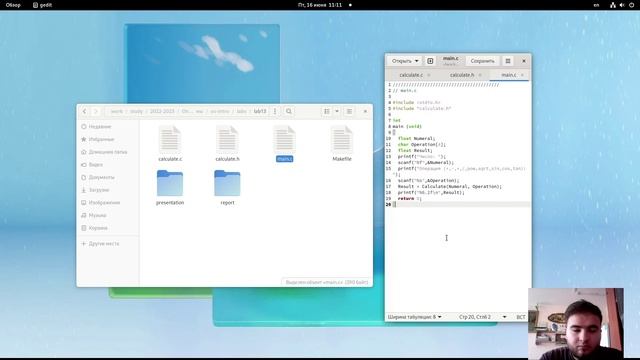The height and width of the screenshot is (360, 640).
Task: Select the Makefile file icon
Action: pyautogui.click(x=342, y=143)
